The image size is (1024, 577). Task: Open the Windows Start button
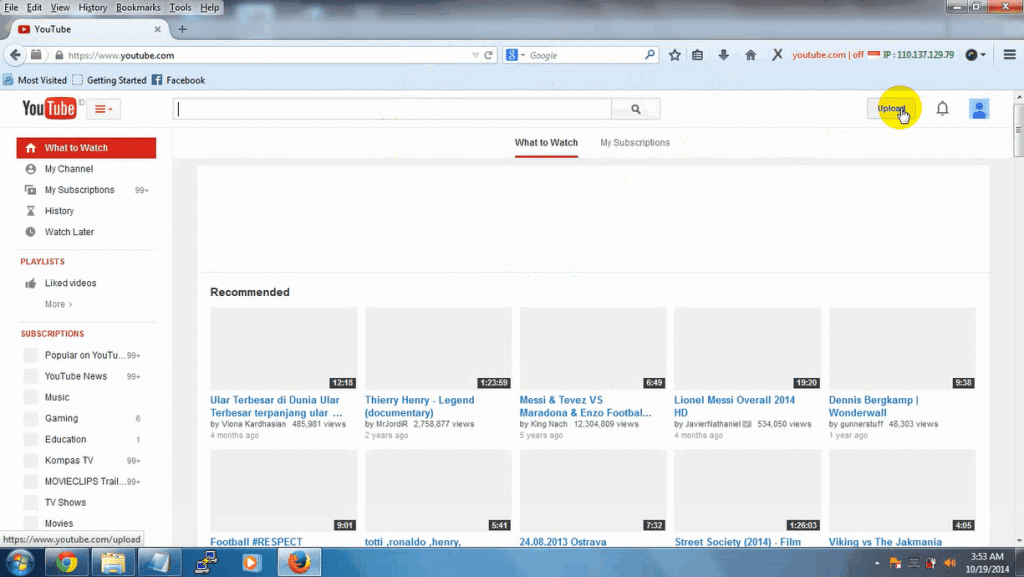coord(20,563)
